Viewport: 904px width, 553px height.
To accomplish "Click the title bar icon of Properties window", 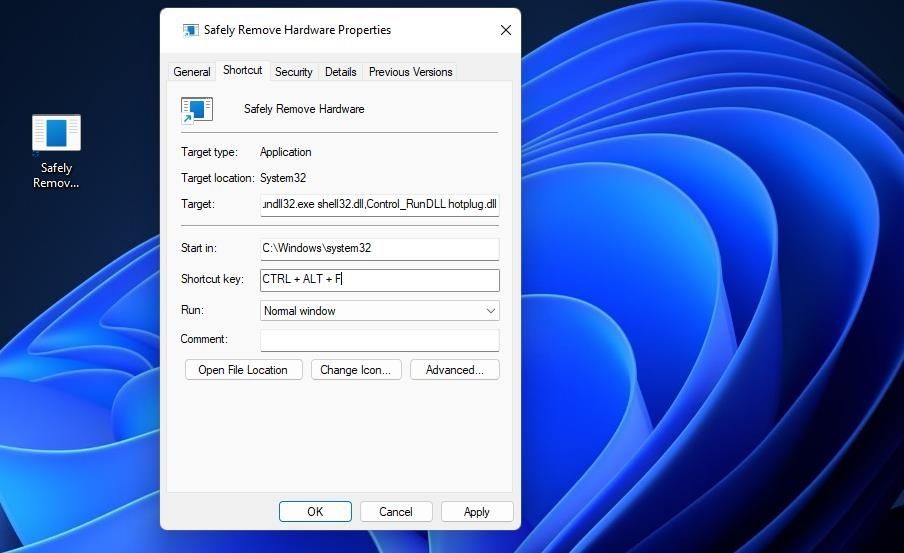I will coord(190,30).
